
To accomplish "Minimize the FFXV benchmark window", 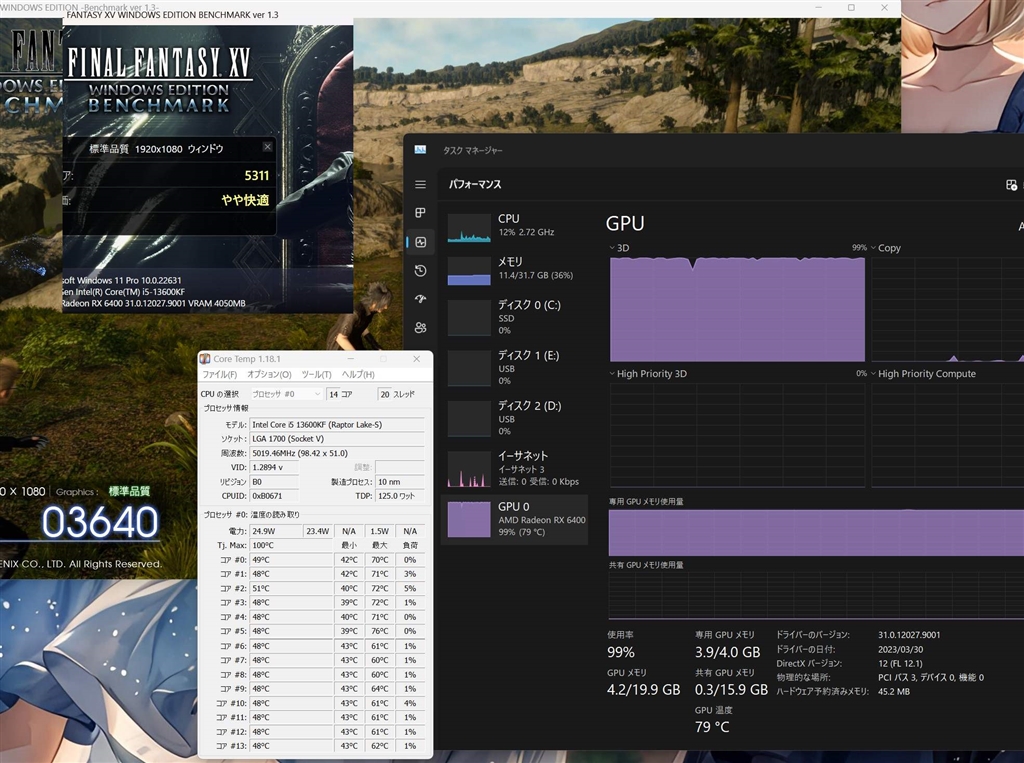I will pos(819,7).
